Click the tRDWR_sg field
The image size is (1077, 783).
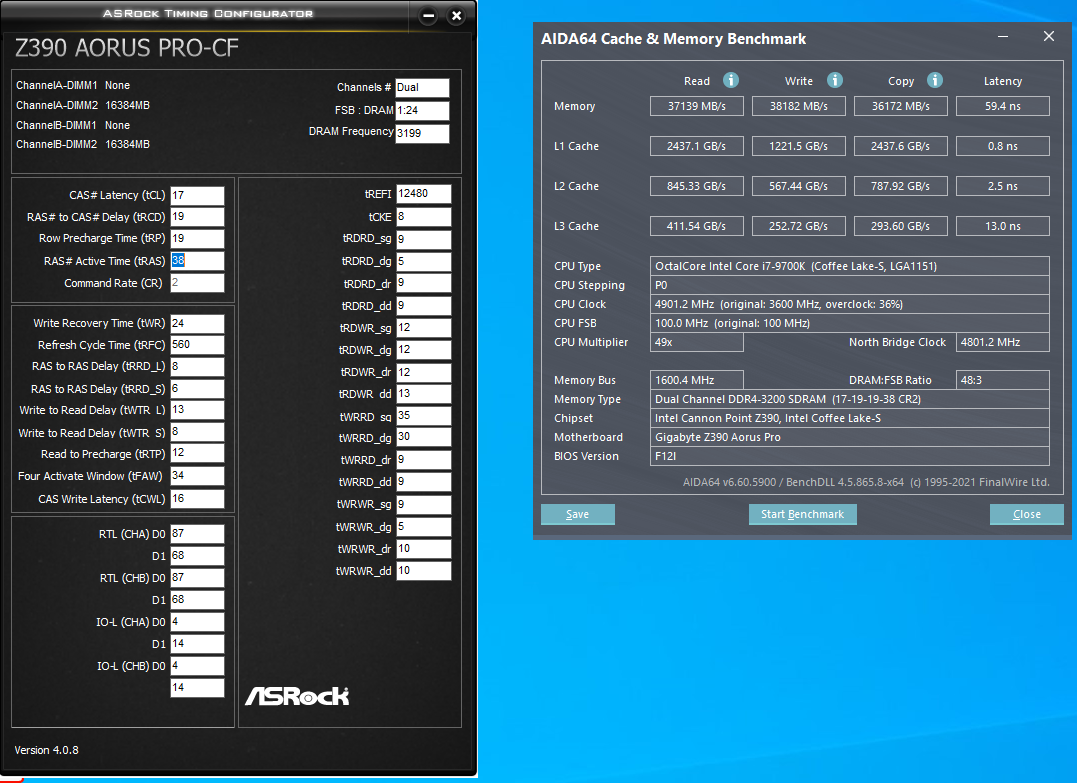(423, 328)
